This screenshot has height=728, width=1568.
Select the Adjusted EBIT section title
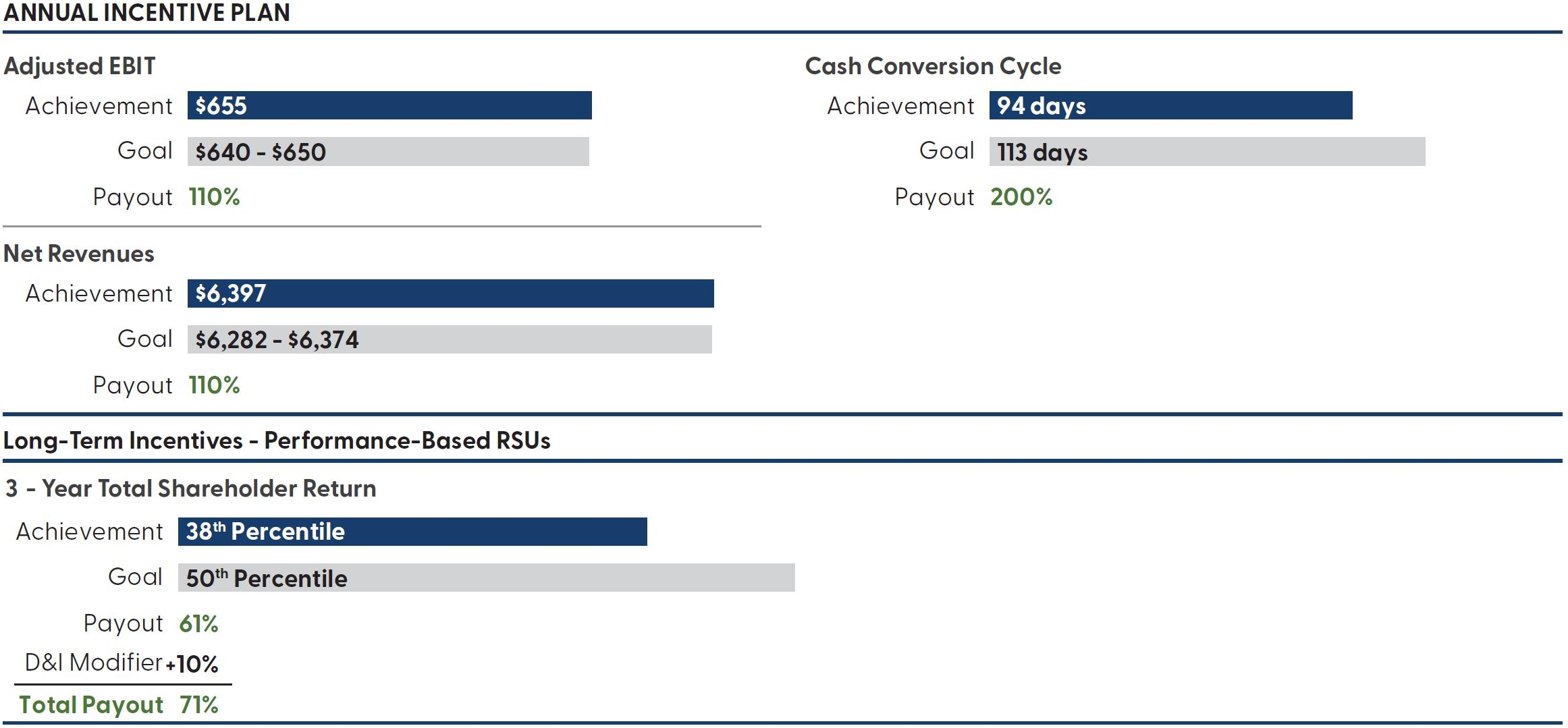pyautogui.click(x=80, y=66)
